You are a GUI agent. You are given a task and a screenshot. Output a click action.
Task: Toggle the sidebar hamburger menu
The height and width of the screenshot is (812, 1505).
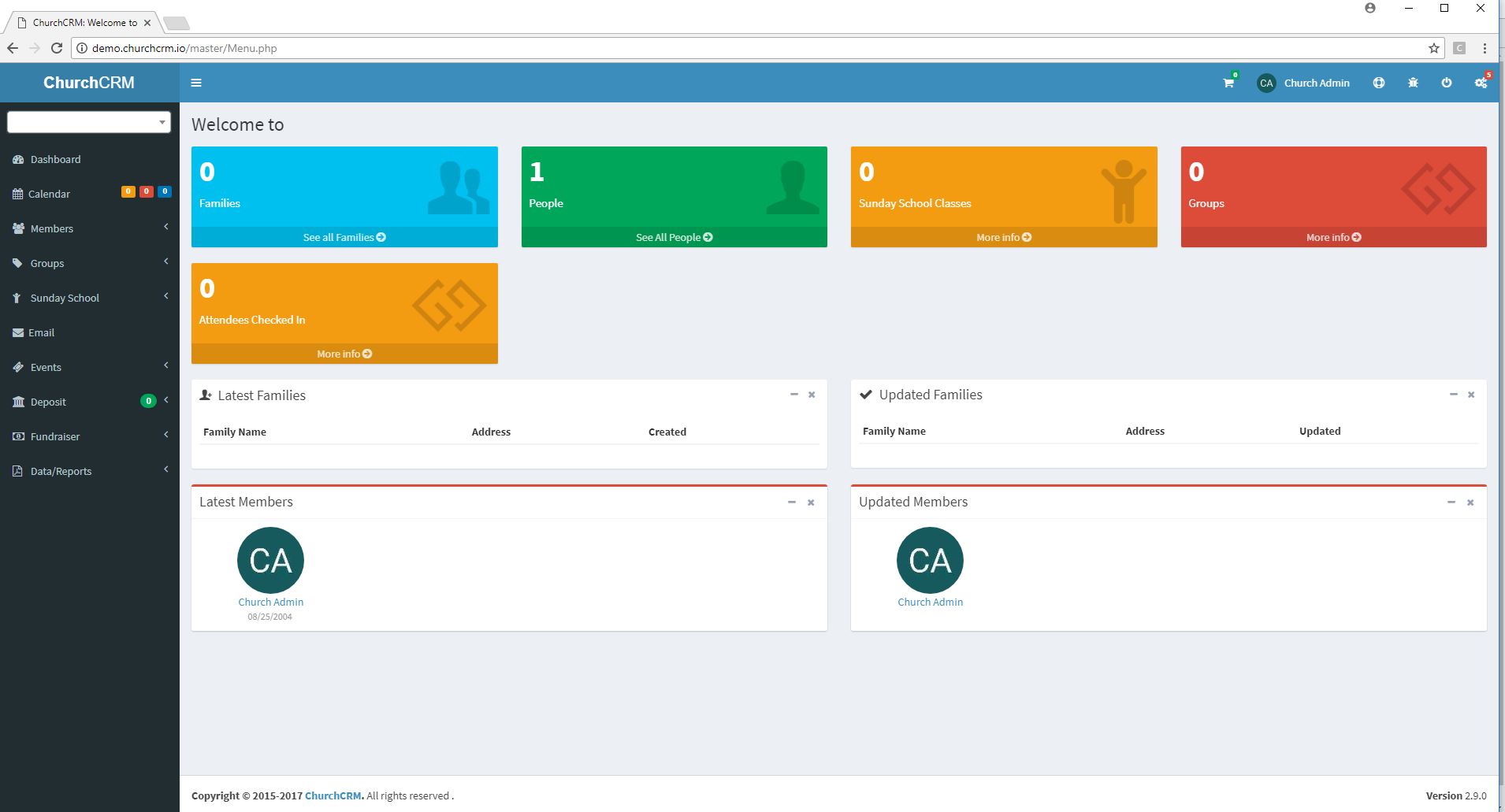[x=196, y=83]
